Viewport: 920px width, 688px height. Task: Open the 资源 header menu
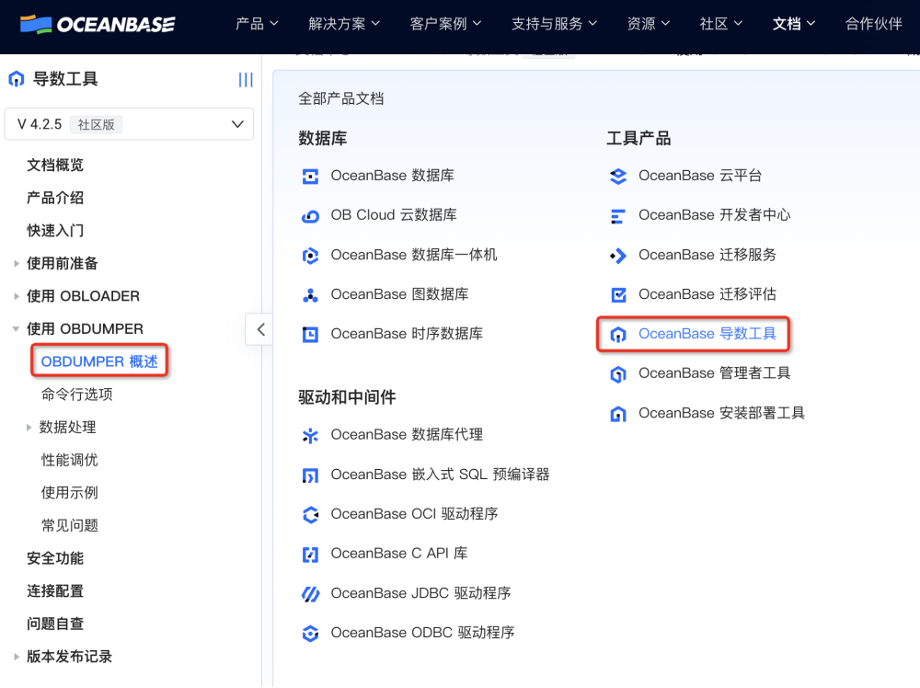[648, 24]
